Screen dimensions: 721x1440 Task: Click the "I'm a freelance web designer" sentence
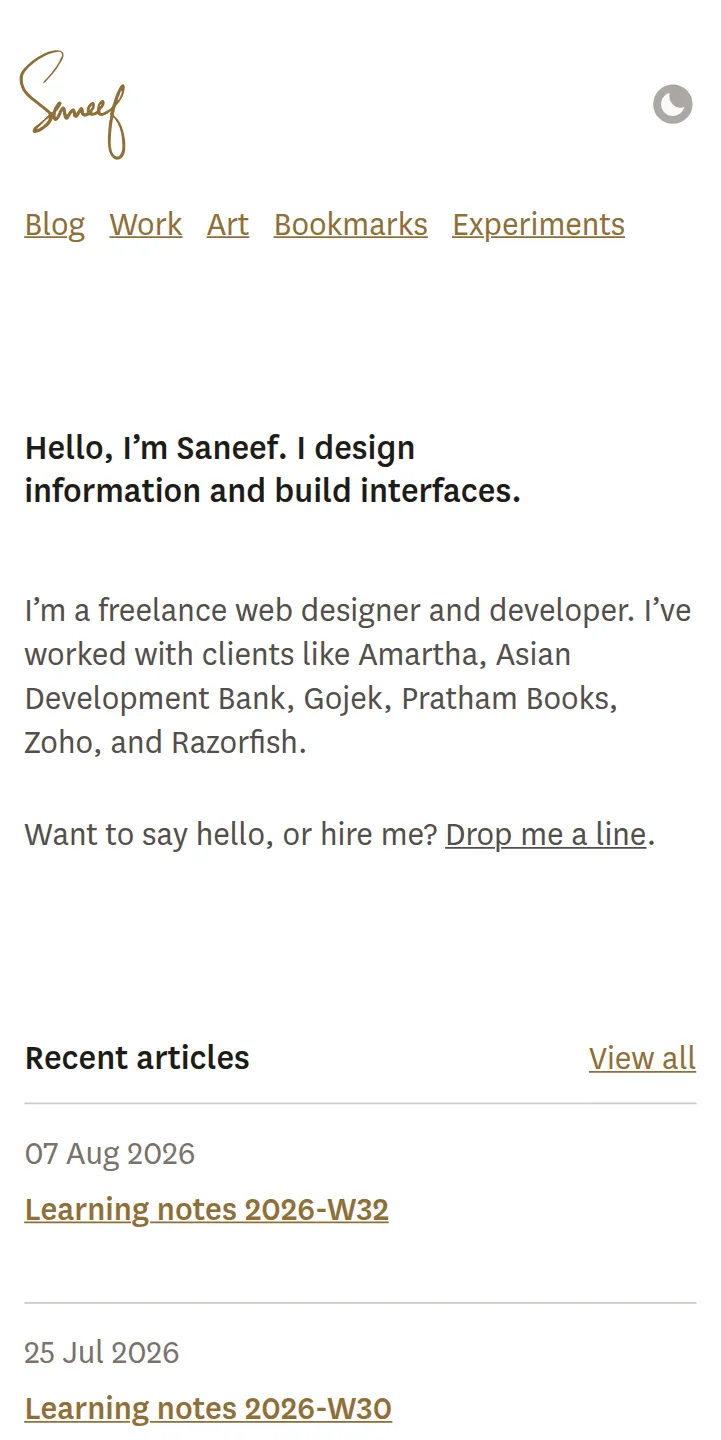[x=330, y=610]
